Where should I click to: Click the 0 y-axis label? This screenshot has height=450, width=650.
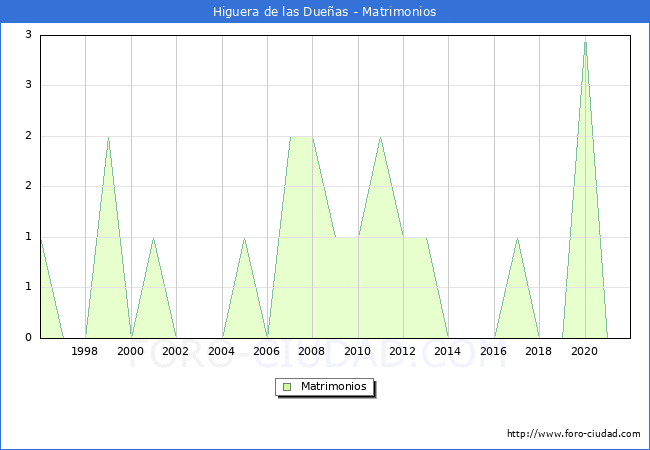(28, 337)
